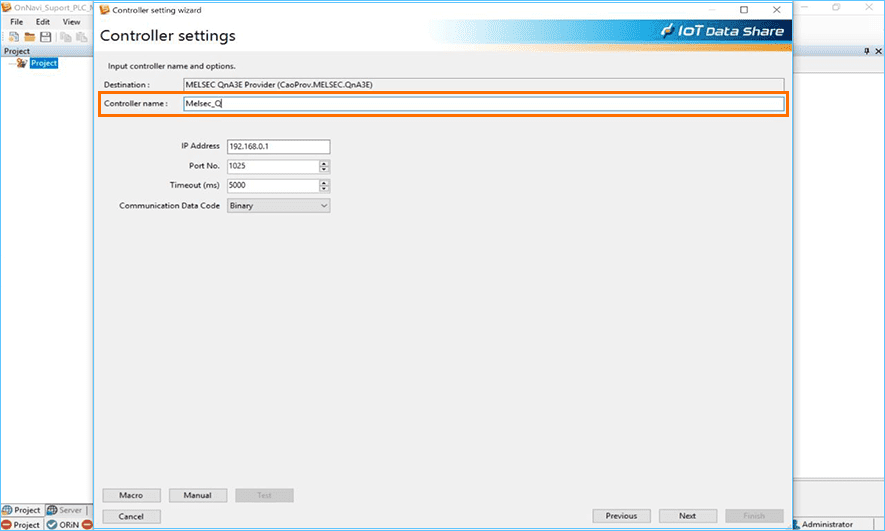The image size is (885, 531).
Task: Click the wizard title bar app icon
Action: click(104, 10)
